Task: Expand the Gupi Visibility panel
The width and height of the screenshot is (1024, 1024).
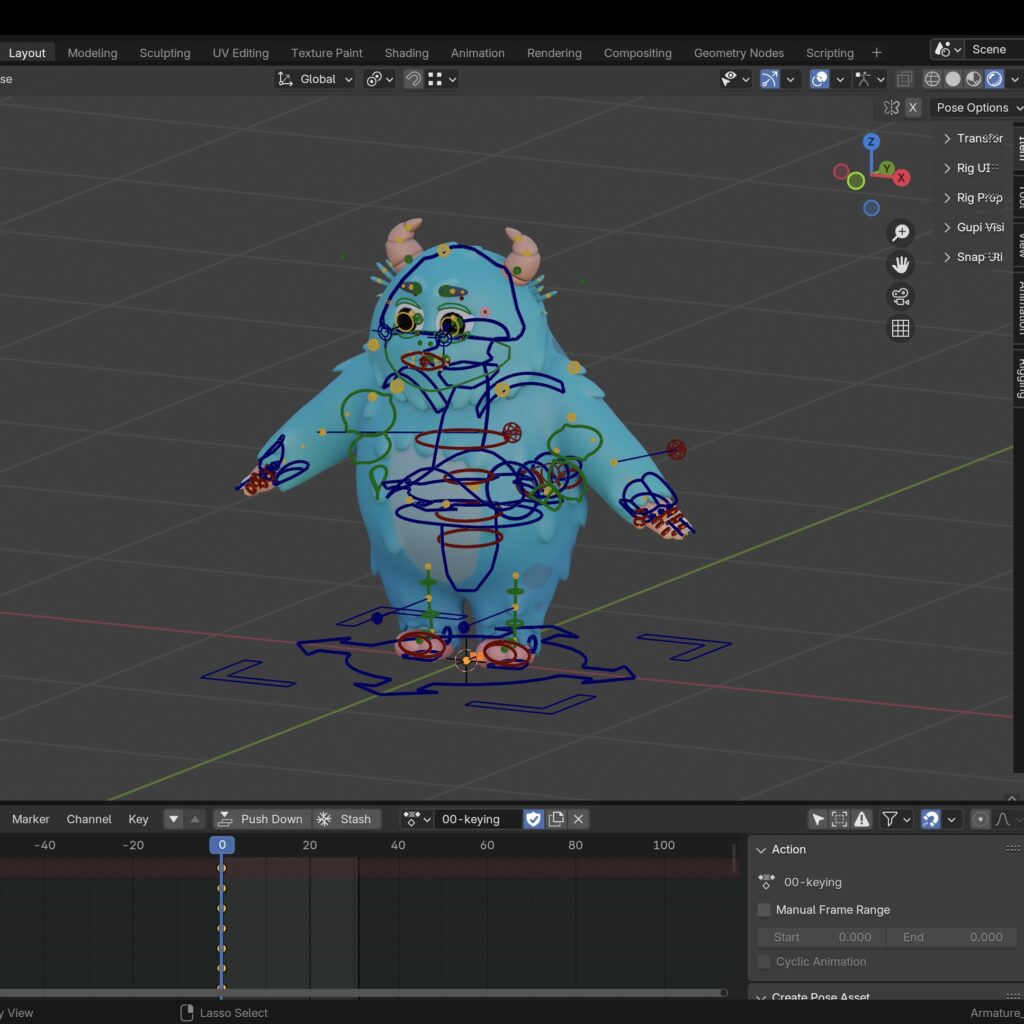Action: pyautogui.click(x=973, y=227)
